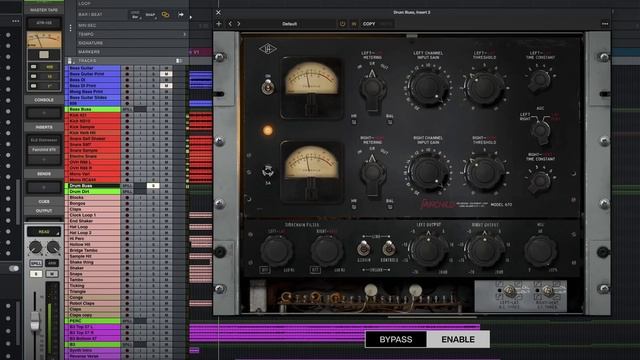Viewport: 640px width, 360px height.
Task: Record-arm the Bass Guitar track
Action: pyautogui.click(x=127, y=68)
